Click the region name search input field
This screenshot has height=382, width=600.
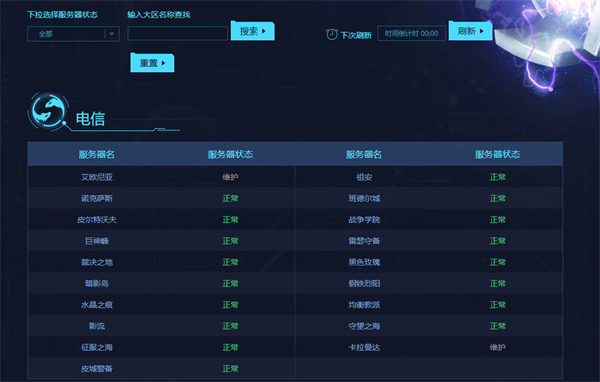178,33
